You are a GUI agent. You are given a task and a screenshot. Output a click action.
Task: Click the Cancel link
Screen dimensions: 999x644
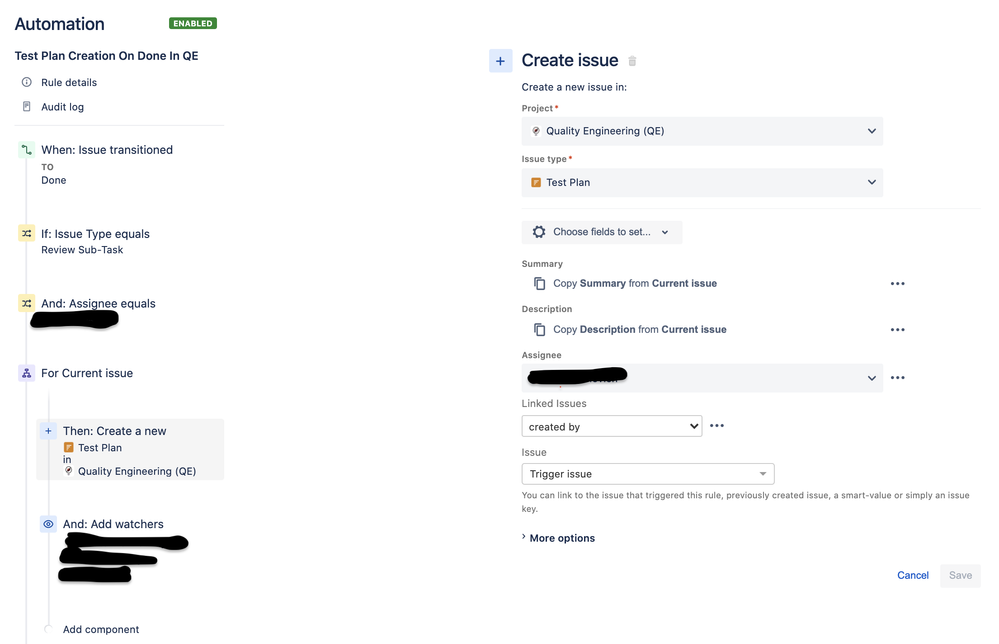(x=913, y=575)
